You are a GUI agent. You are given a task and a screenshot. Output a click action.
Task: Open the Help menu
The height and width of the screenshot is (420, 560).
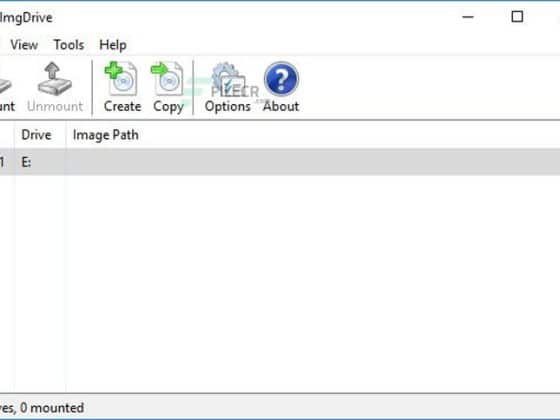coord(113,45)
